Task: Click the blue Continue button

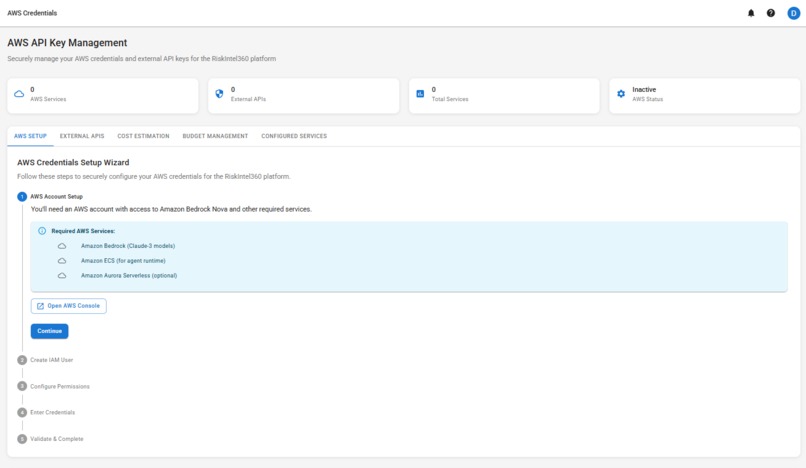Action: pos(49,331)
